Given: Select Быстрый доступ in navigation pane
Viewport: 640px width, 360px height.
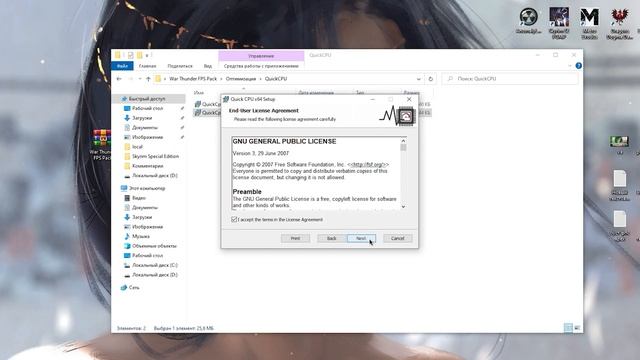Looking at the screenshot, I should click(147, 99).
